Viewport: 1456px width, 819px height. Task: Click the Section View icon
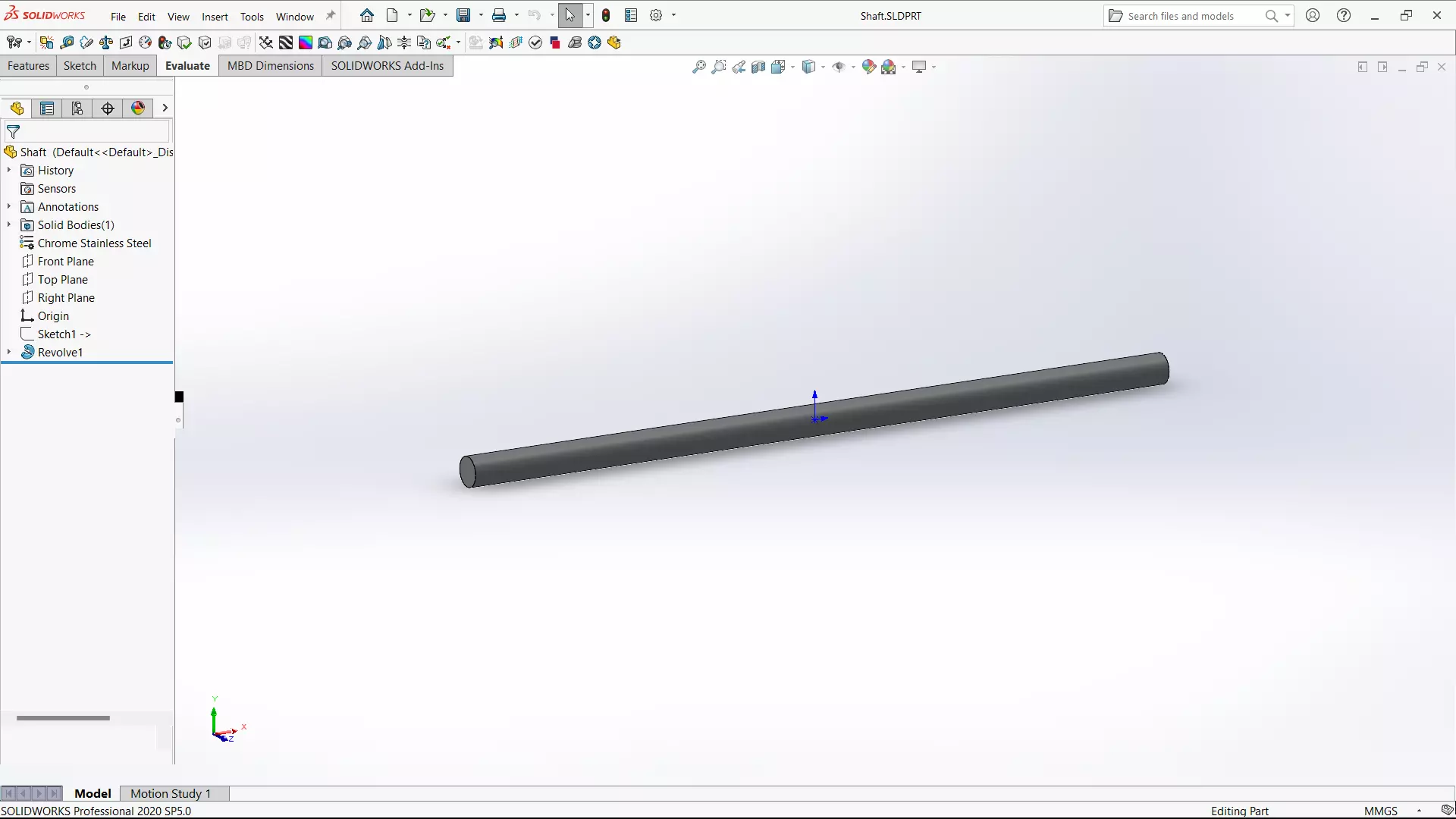[758, 67]
